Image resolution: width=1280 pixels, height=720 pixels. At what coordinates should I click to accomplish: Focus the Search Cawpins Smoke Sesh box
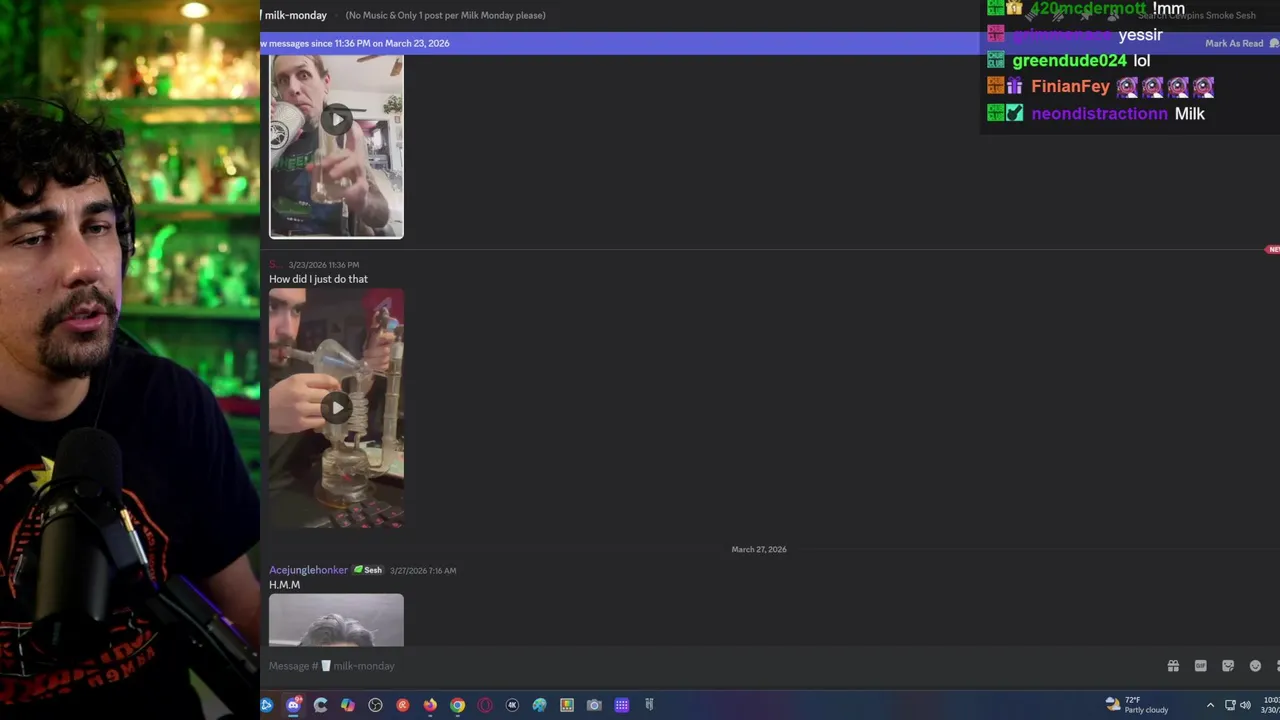(x=1196, y=16)
